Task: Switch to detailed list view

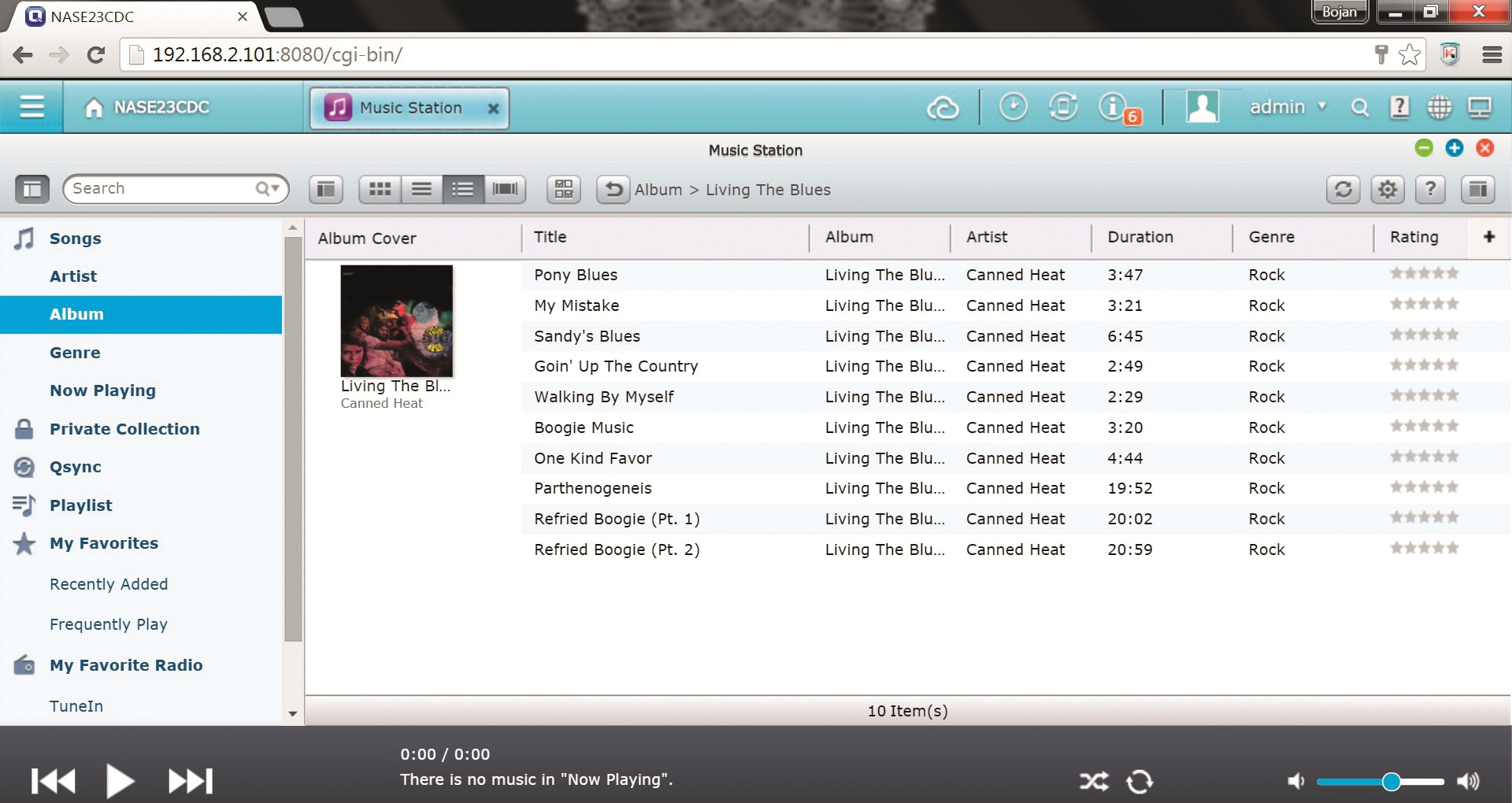Action: (x=463, y=189)
